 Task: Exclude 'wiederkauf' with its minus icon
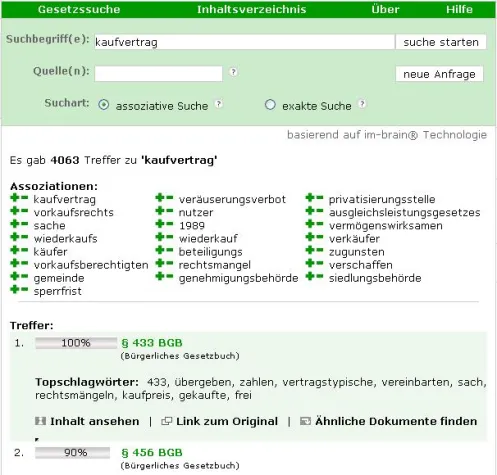[x=169, y=237]
